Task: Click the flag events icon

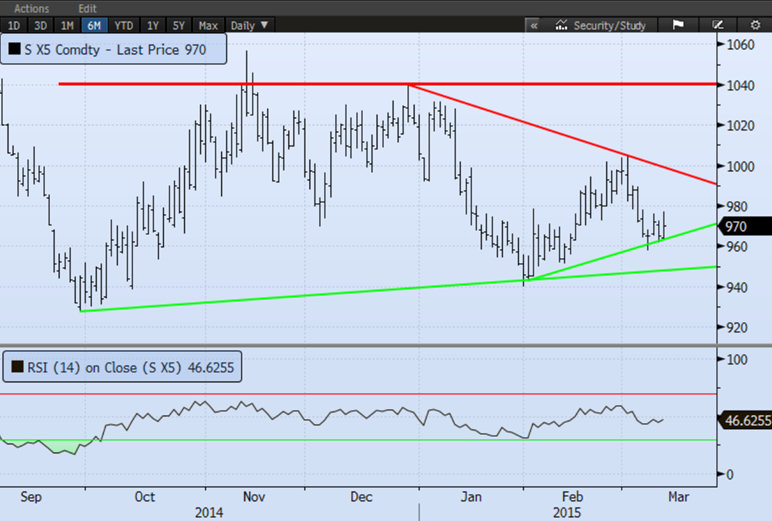Action: (678, 24)
